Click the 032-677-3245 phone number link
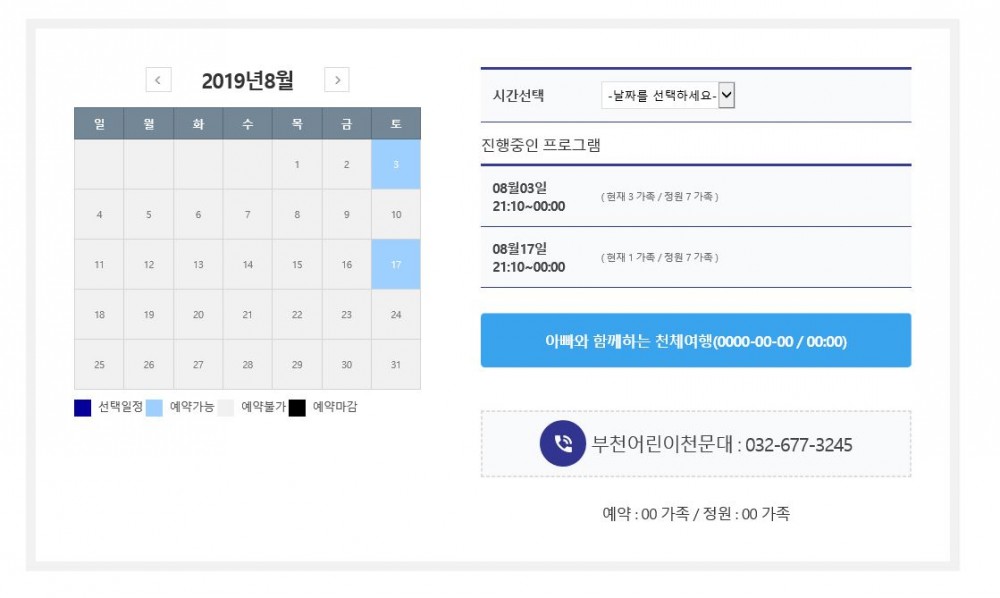This screenshot has height=598, width=1000. point(797,445)
